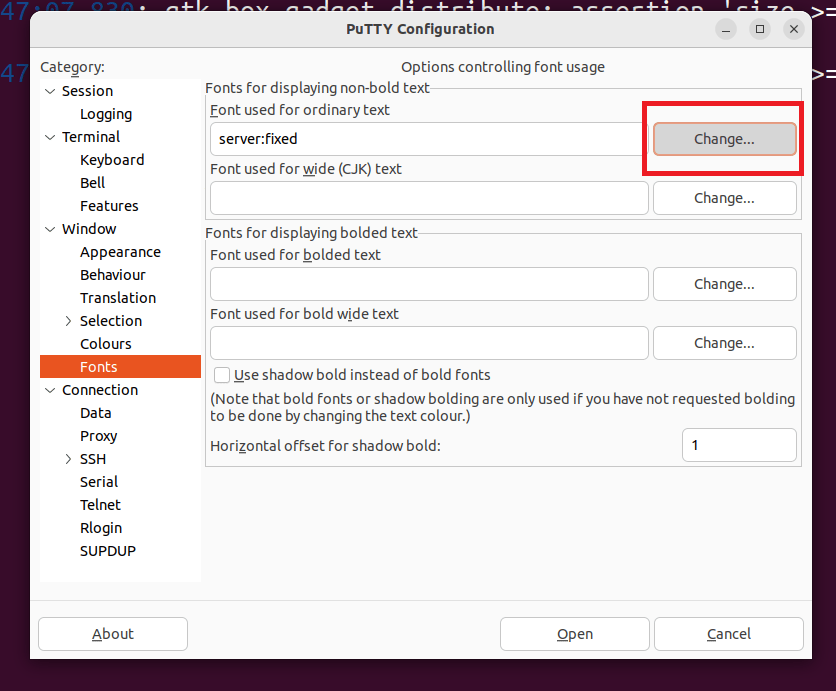Select Session in the category tree
This screenshot has height=691, width=836.
87,91
